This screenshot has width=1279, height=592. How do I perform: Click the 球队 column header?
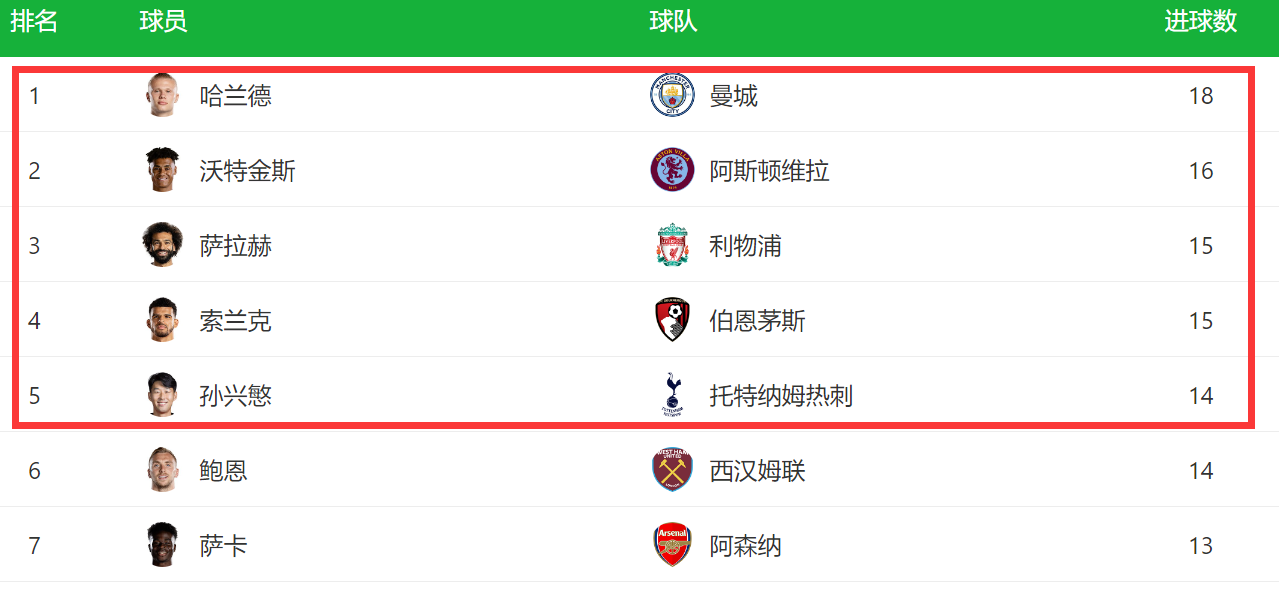coord(673,22)
